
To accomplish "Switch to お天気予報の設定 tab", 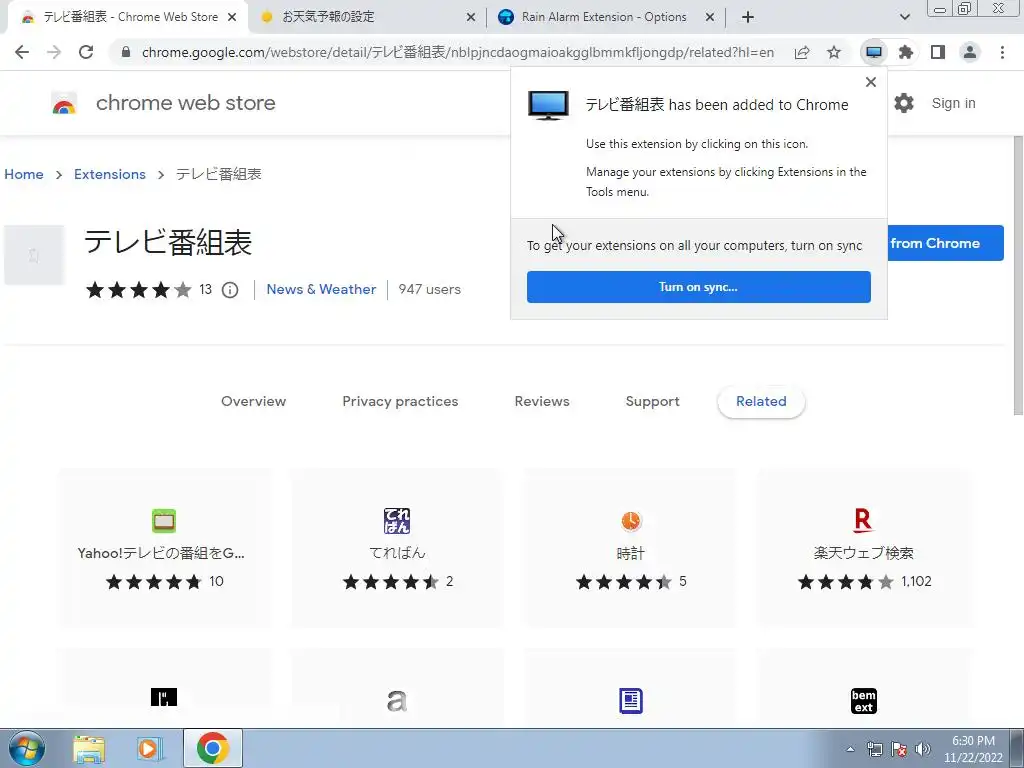I will pyautogui.click(x=366, y=17).
